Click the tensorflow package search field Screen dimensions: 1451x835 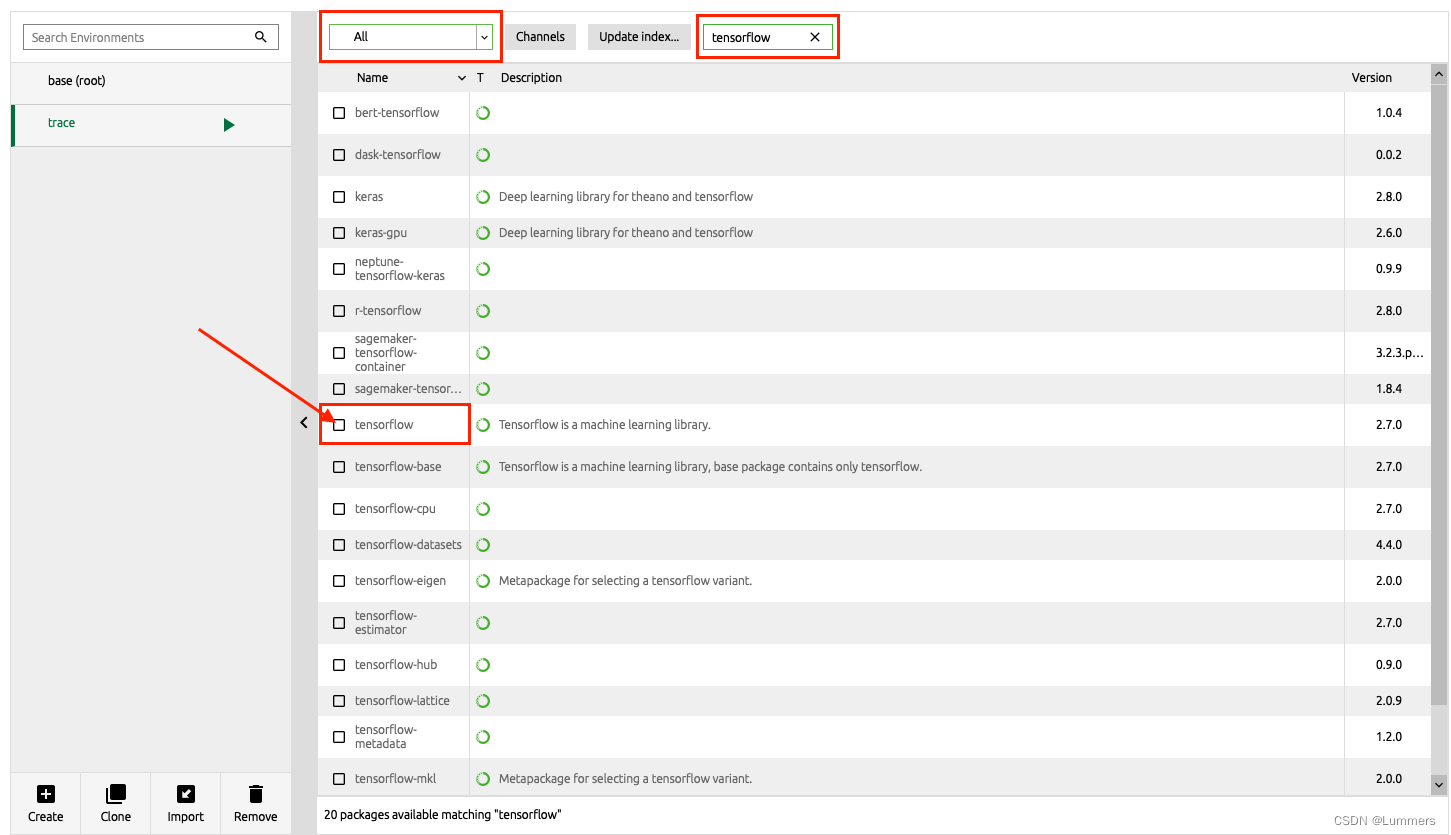(x=768, y=37)
